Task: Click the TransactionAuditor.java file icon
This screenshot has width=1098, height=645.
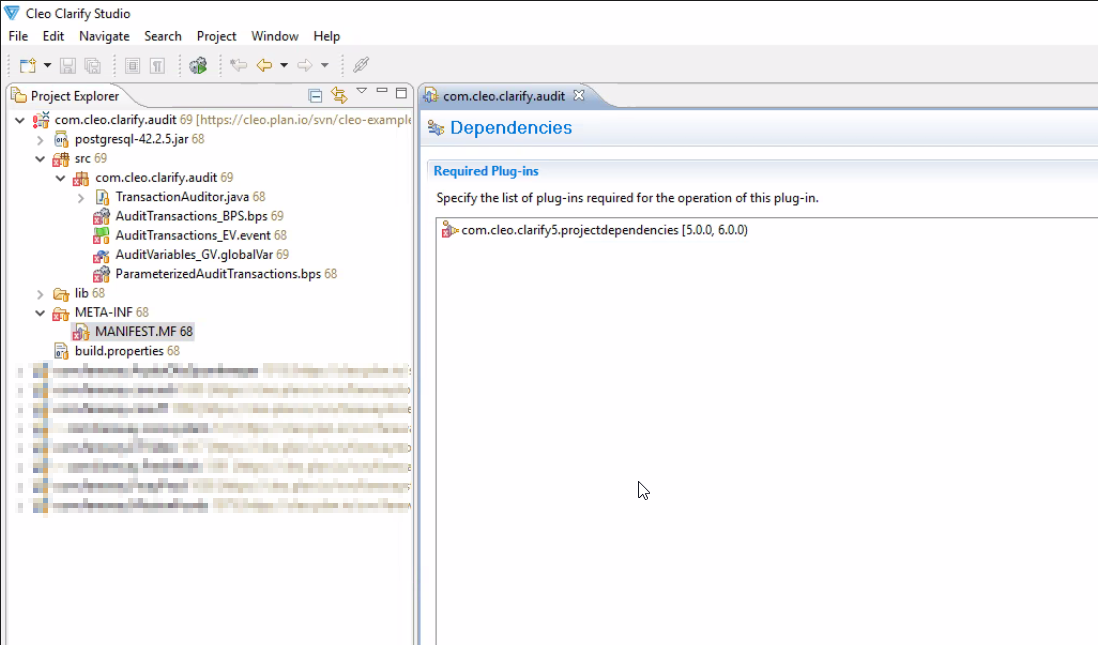Action: (102, 197)
